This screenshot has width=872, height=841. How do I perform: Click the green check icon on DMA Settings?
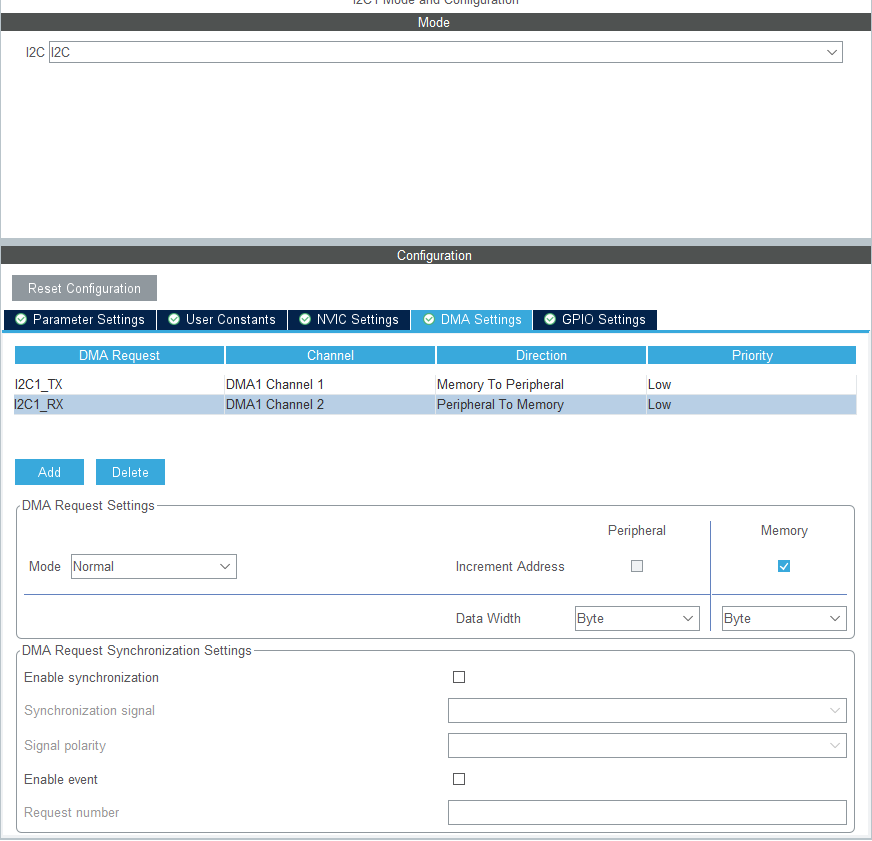[429, 319]
